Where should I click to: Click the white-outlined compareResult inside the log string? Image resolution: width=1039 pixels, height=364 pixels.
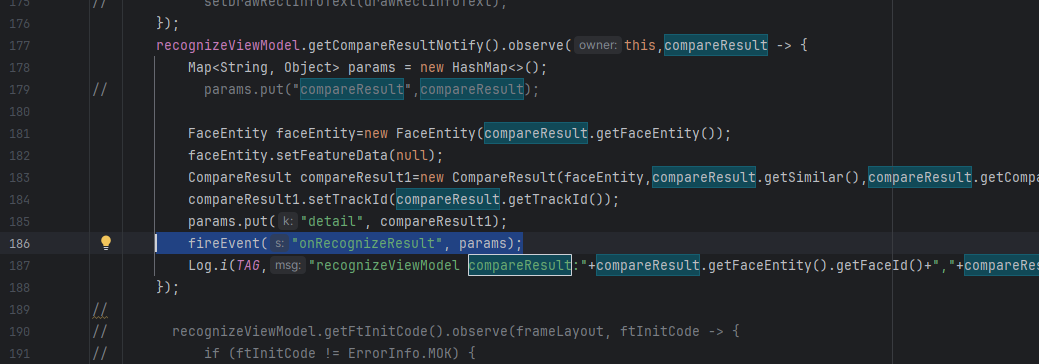tap(520, 265)
